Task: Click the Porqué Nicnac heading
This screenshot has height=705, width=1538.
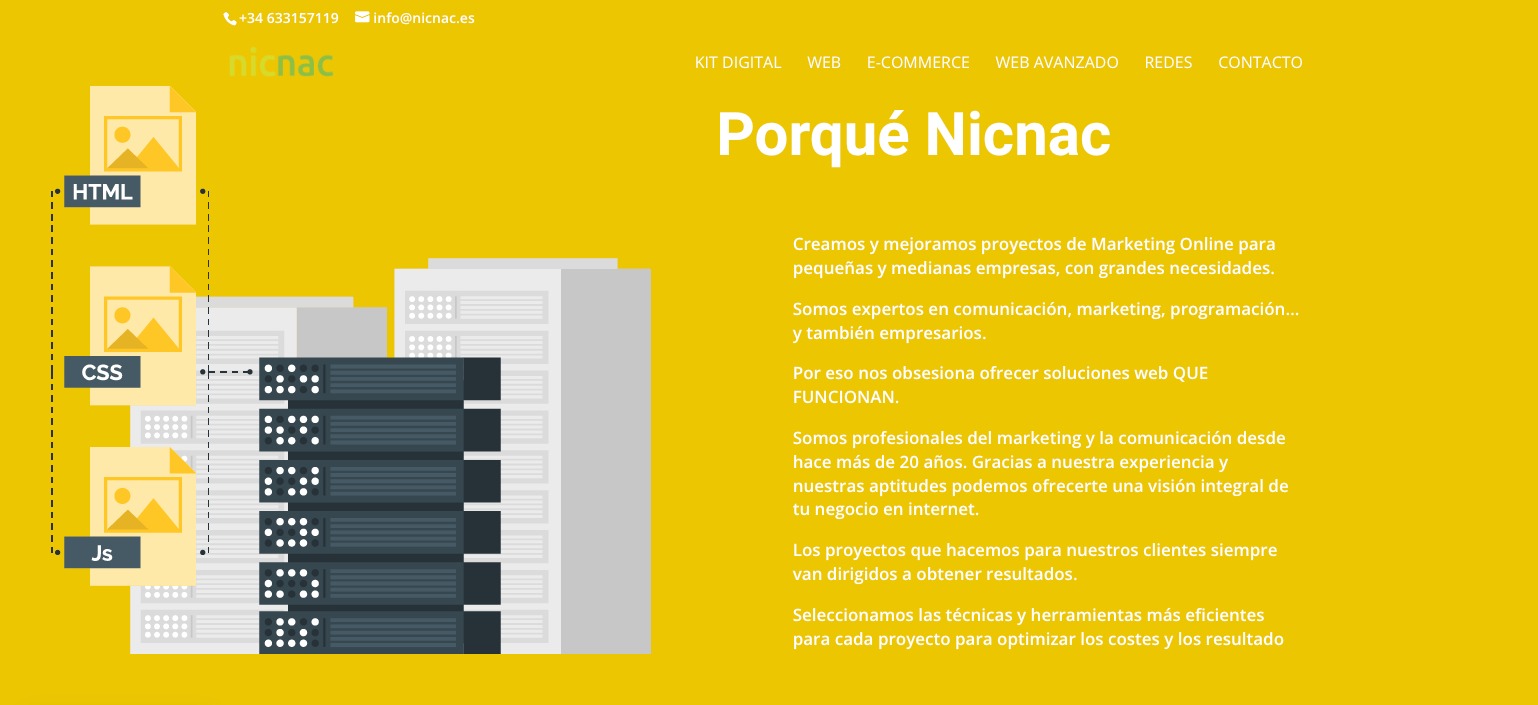Action: [x=914, y=134]
